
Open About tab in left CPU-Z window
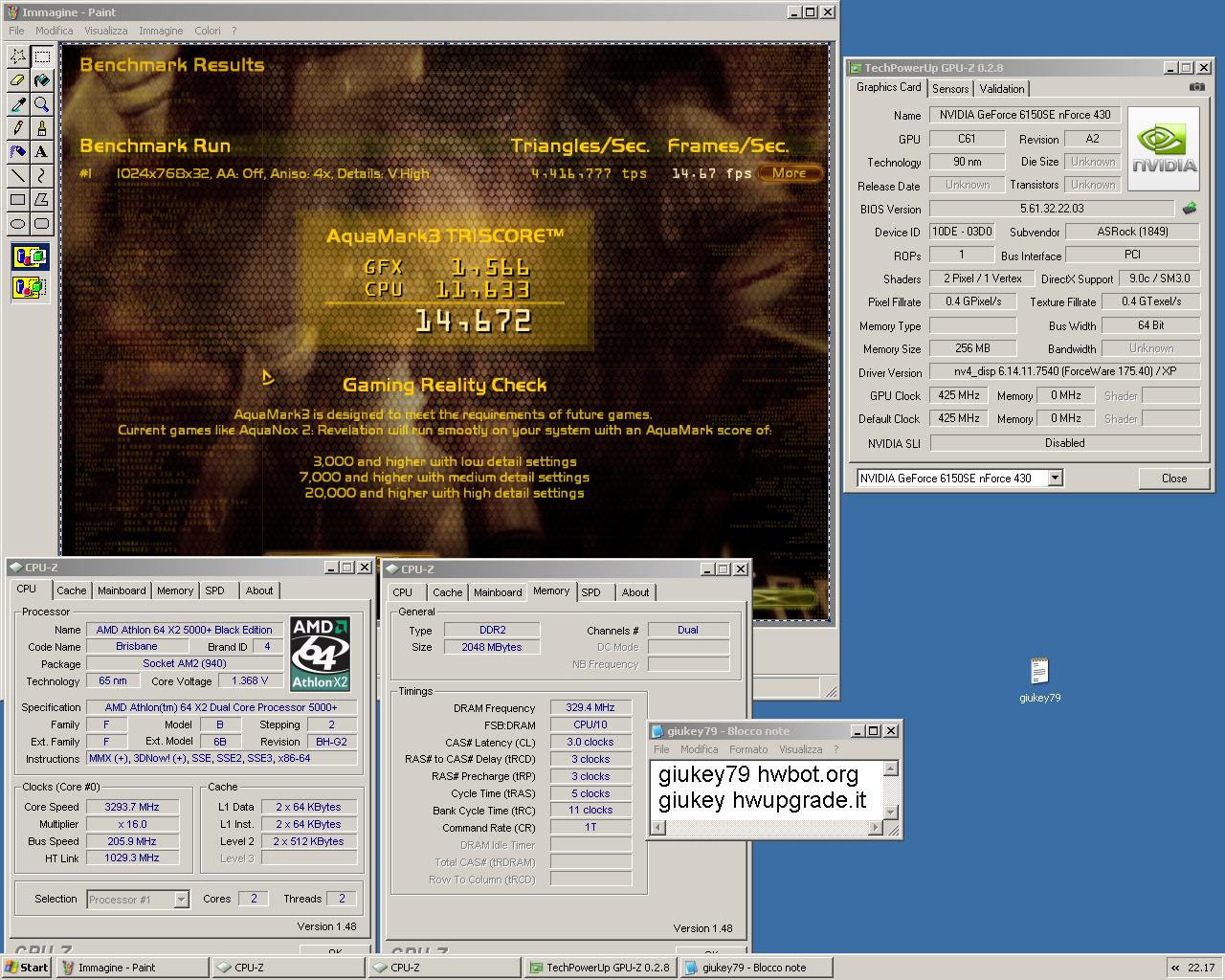(x=258, y=590)
